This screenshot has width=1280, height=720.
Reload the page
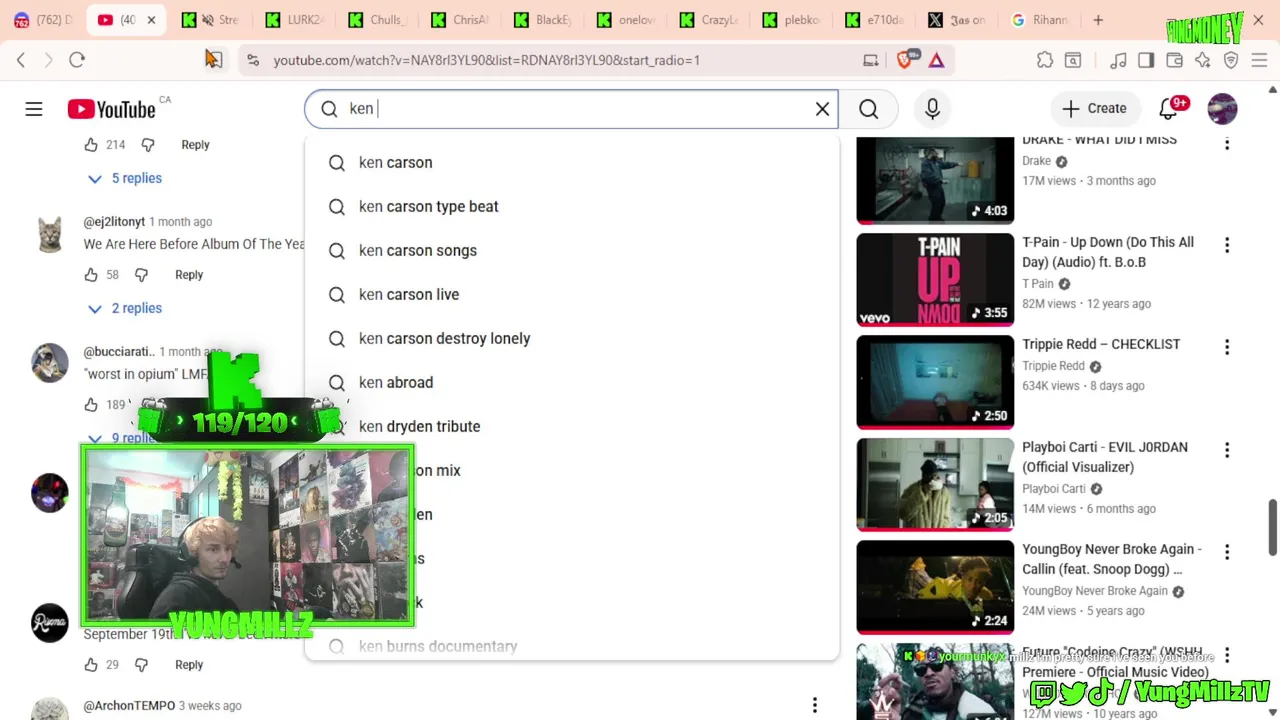(77, 60)
